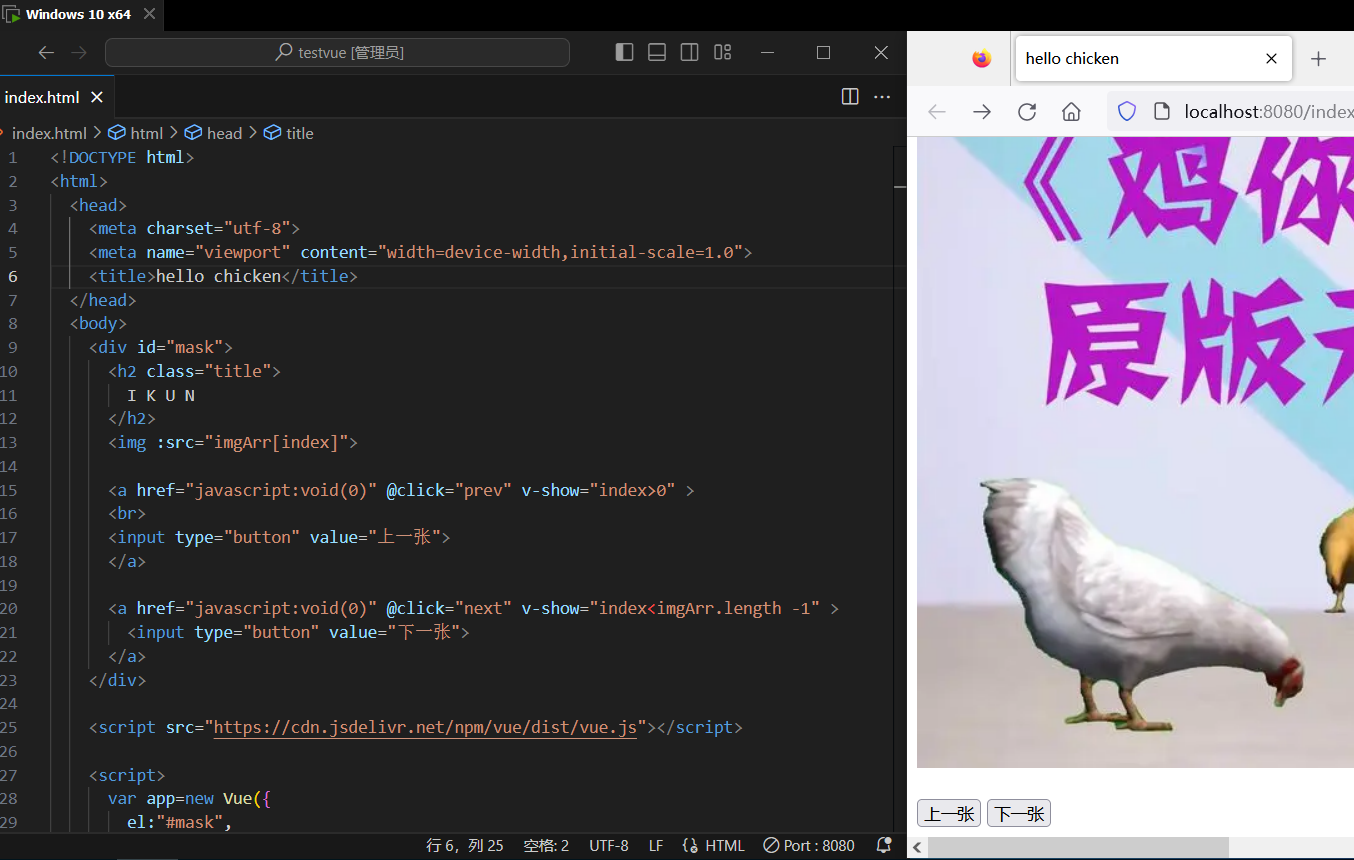Go back in VS Code navigation history
1354x860 pixels.
point(46,52)
